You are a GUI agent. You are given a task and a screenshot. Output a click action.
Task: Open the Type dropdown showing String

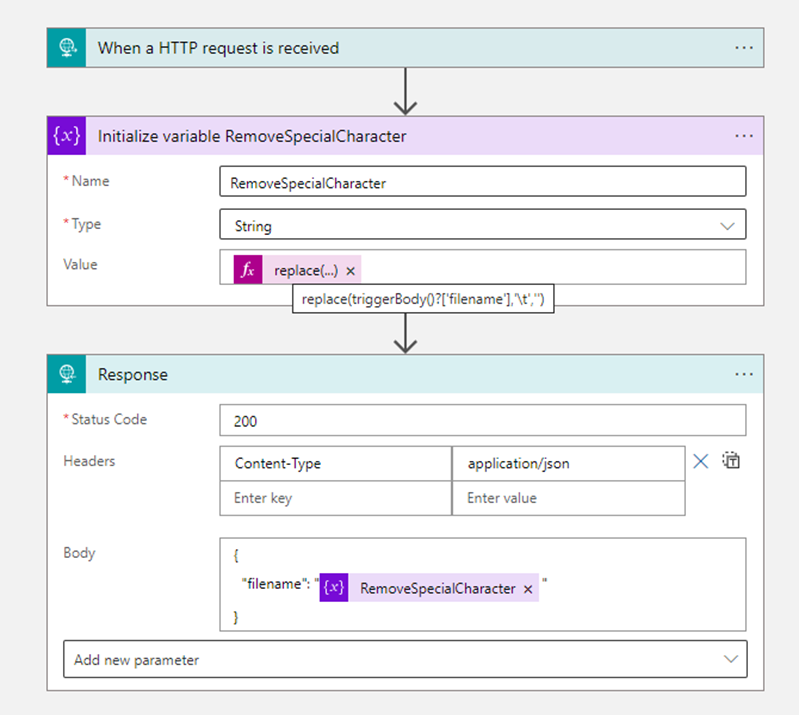pyautogui.click(x=482, y=225)
